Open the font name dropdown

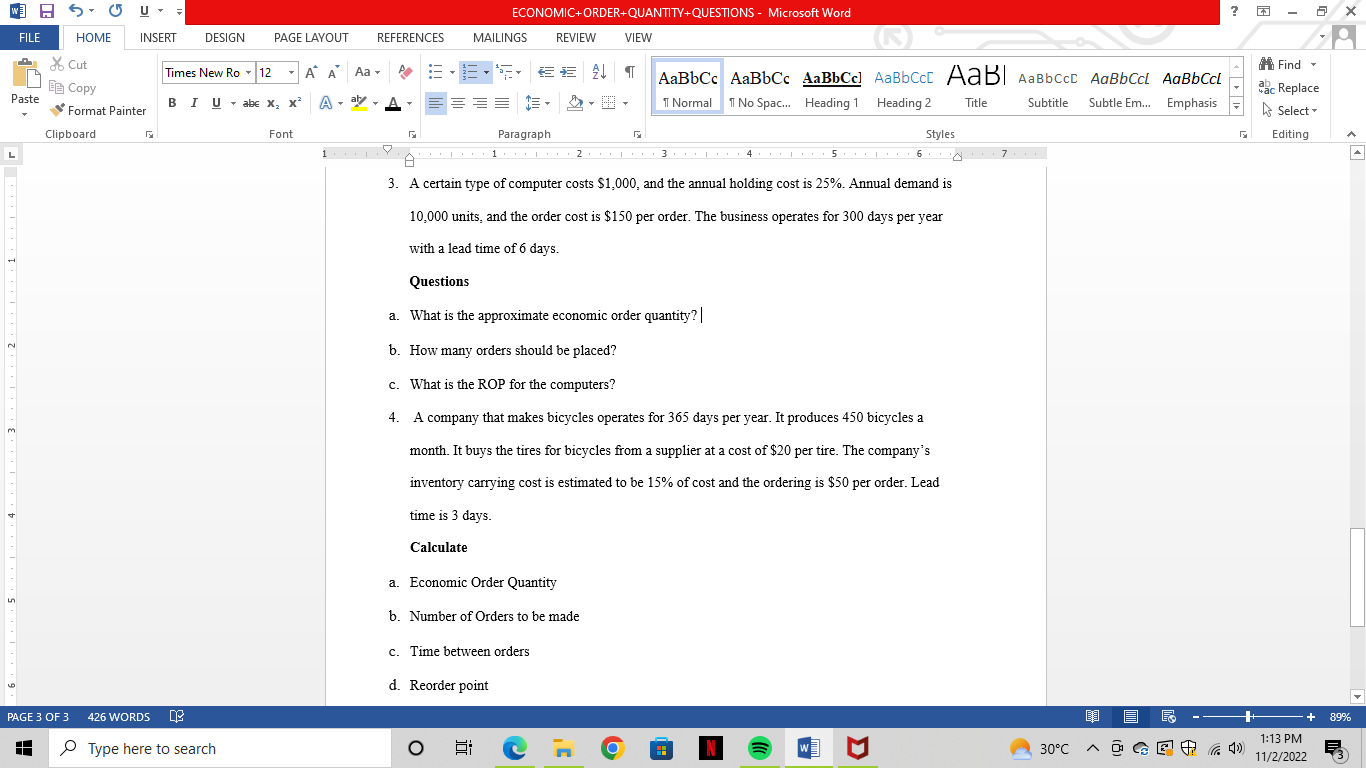249,71
